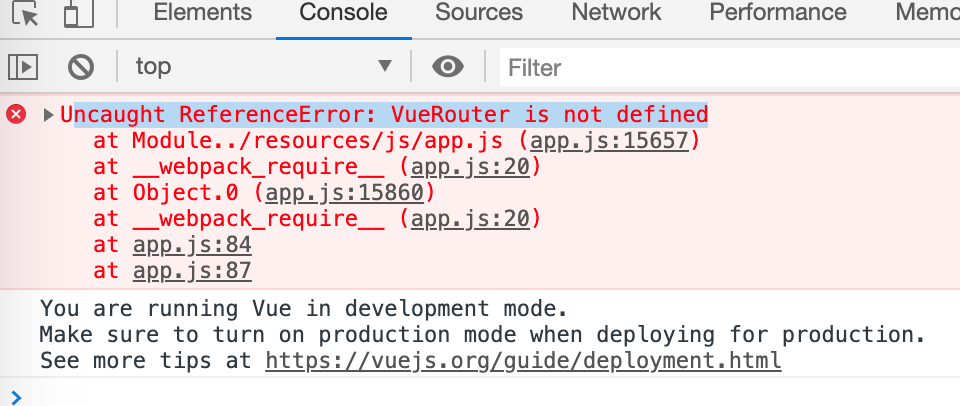The height and width of the screenshot is (406, 960).
Task: Activate the inspect element picker icon
Action: pyautogui.click(x=27, y=14)
